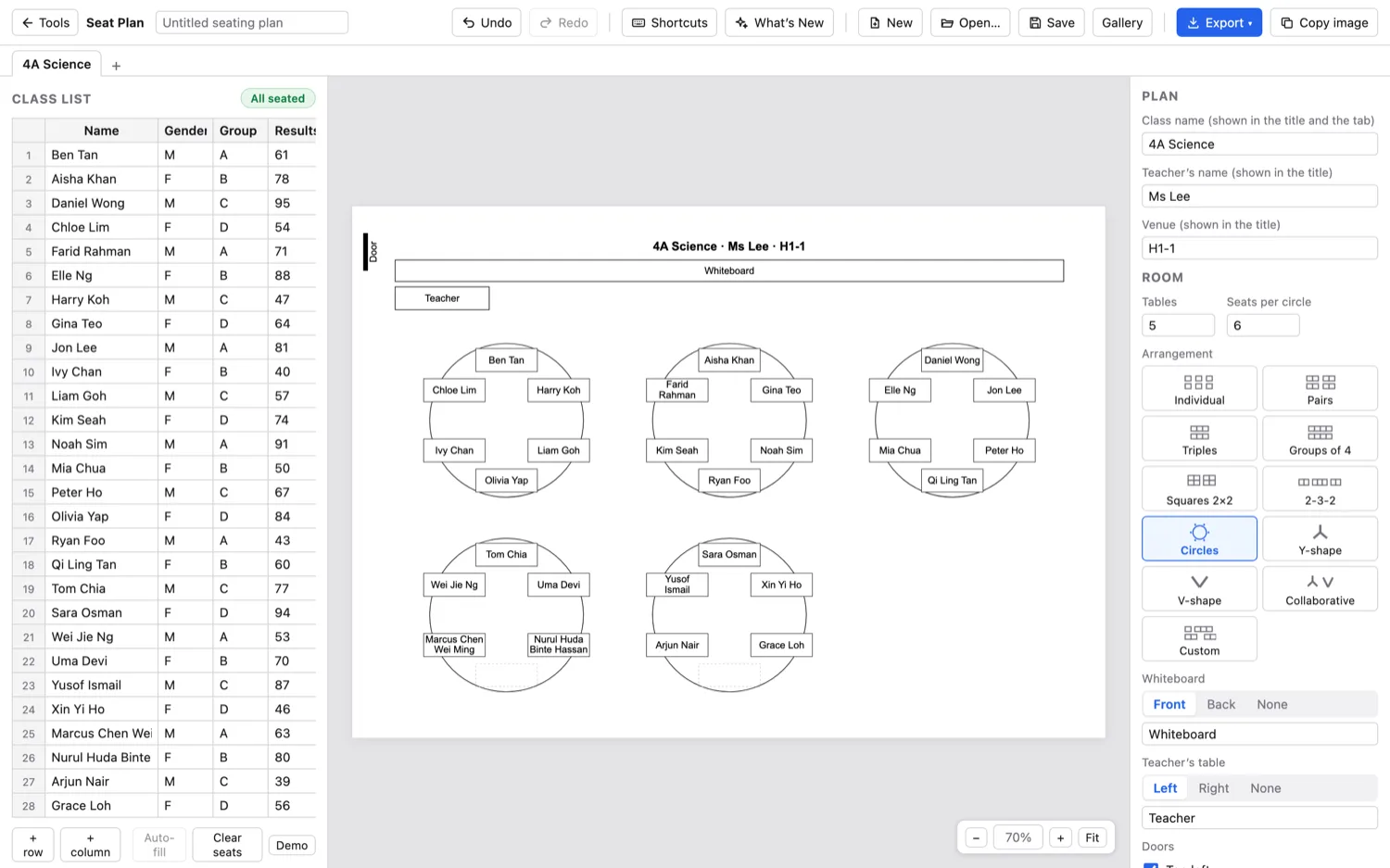This screenshot has height=868, width=1390.
Task: Select the 2-3-2 arrangement
Action: [1320, 488]
